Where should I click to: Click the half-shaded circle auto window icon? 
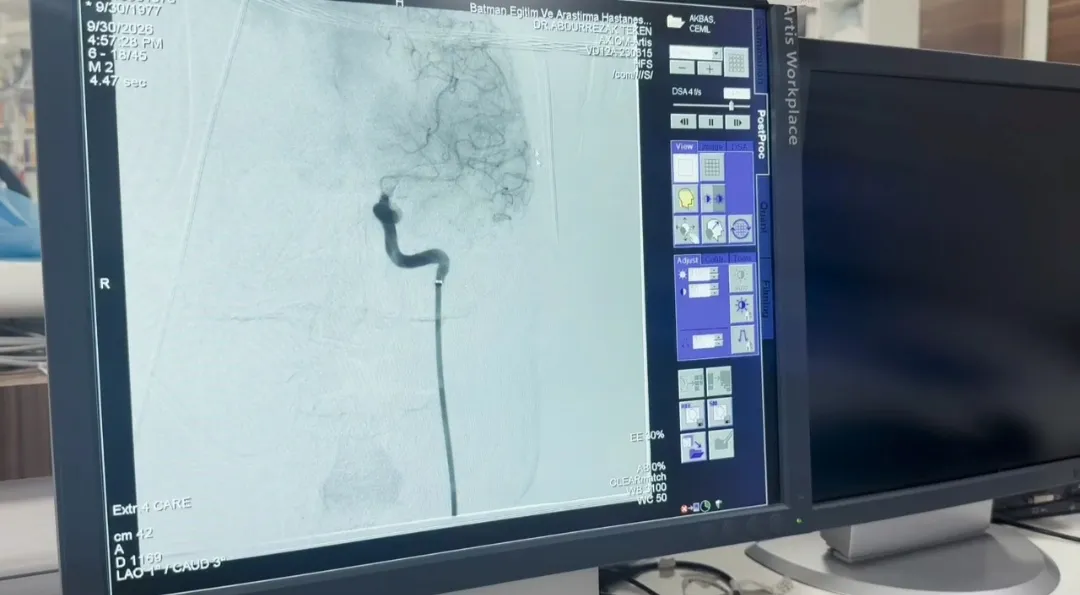[741, 278]
